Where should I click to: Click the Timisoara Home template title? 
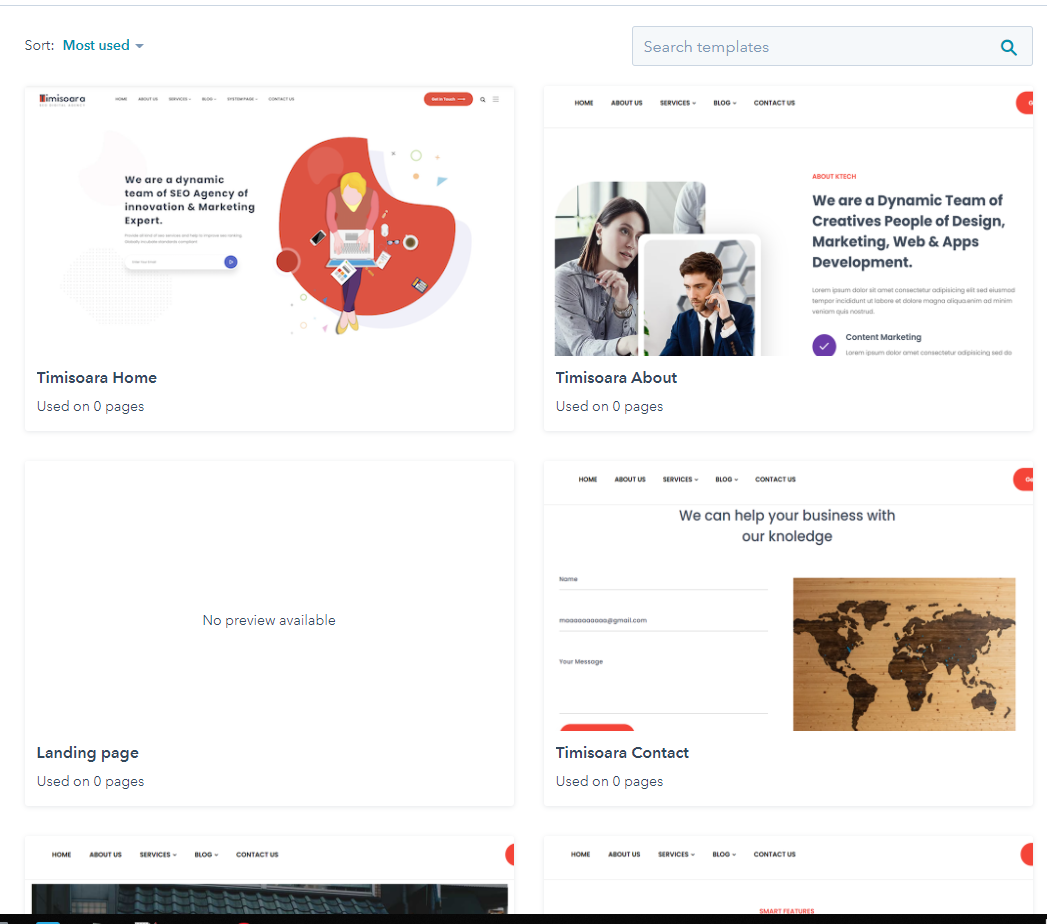click(x=97, y=378)
